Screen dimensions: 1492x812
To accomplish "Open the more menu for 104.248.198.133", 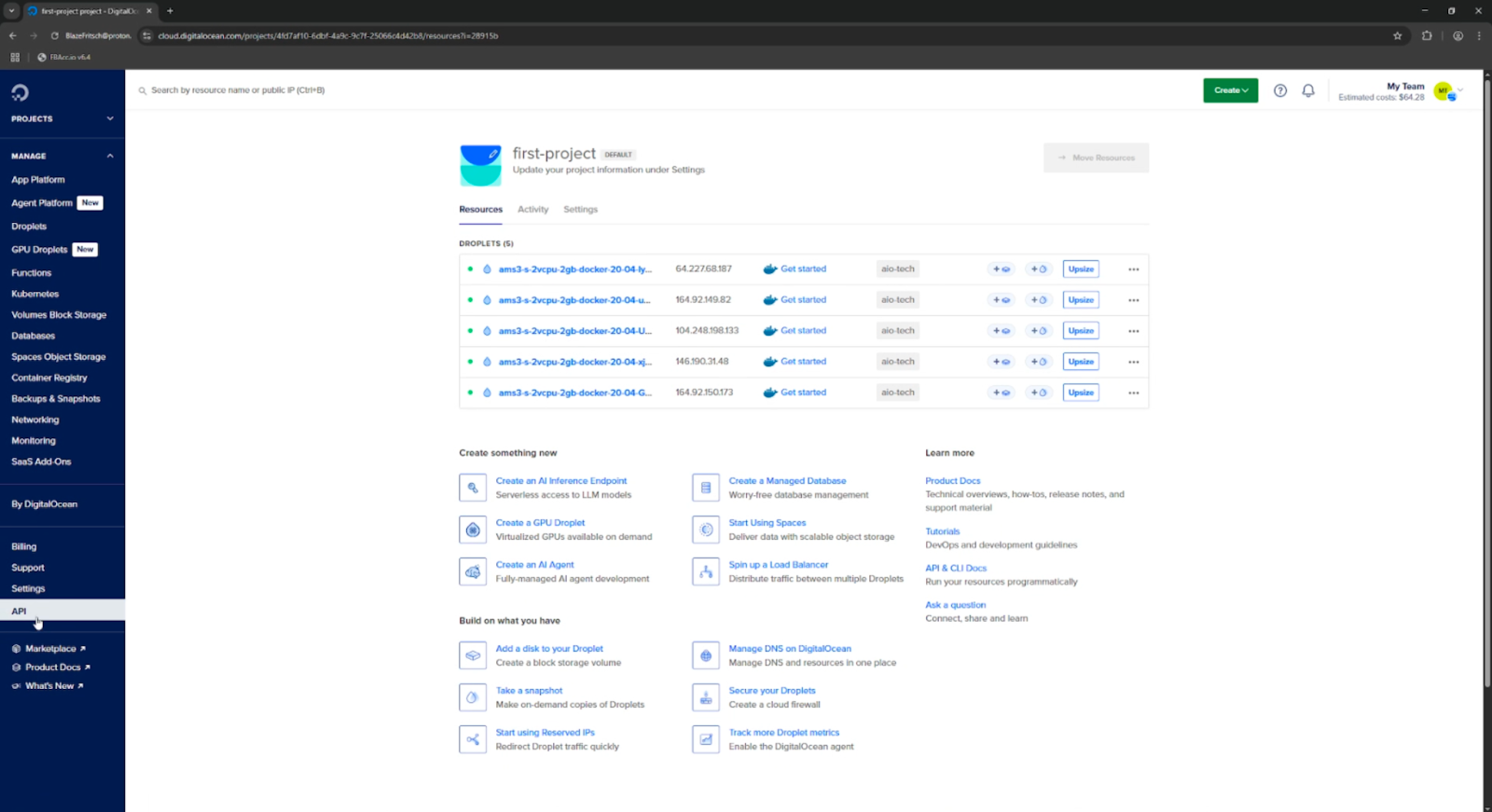I will 1133,331.
